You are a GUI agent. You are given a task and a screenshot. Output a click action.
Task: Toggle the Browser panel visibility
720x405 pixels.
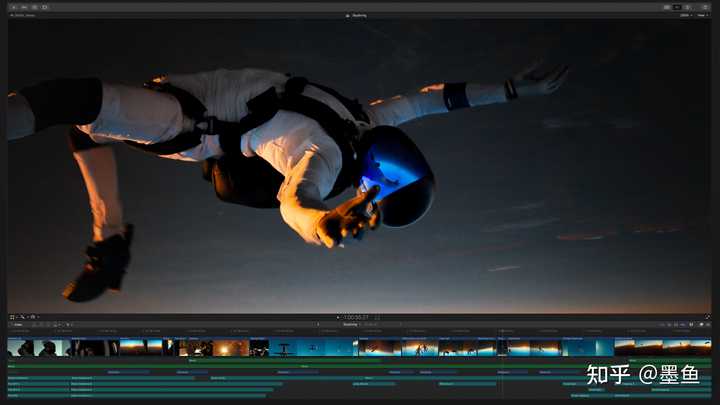click(x=667, y=7)
